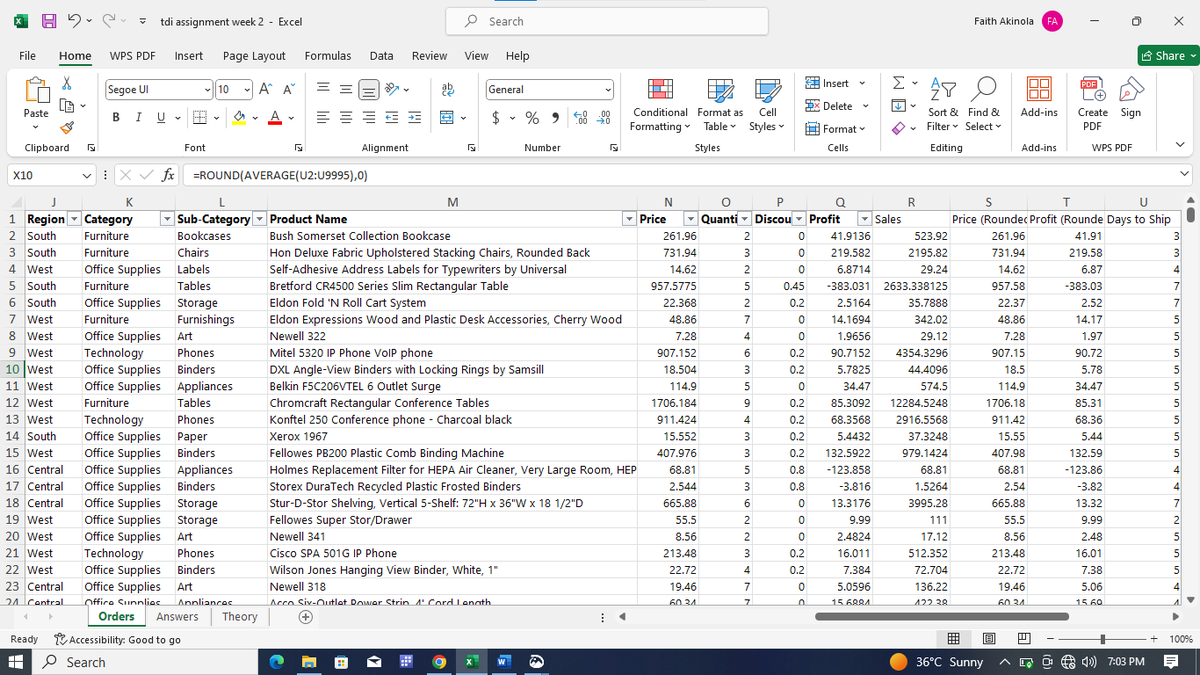Click Format as Table button
Image resolution: width=1200 pixels, height=675 pixels.
click(720, 104)
